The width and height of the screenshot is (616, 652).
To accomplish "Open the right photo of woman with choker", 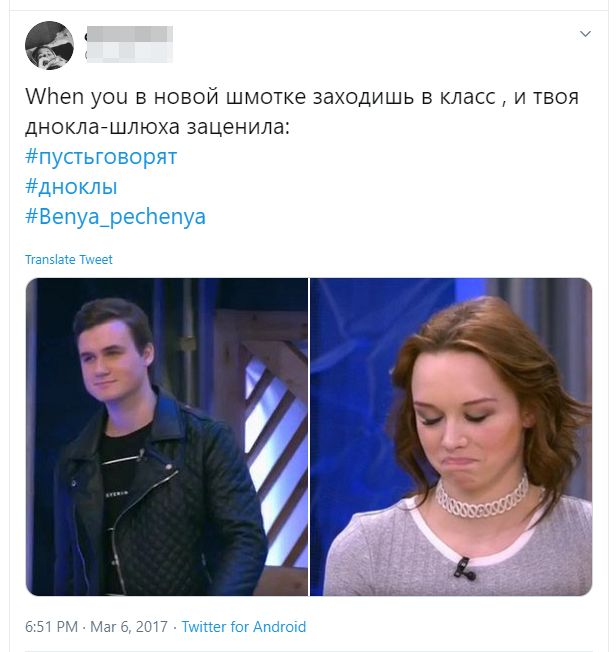I will (451, 437).
